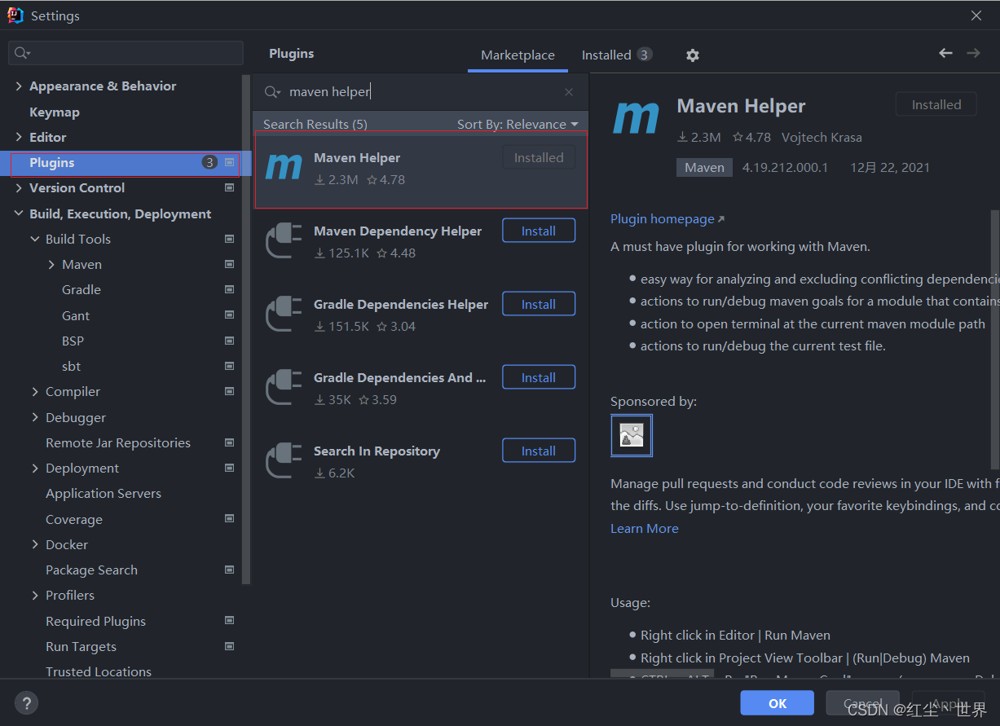Click the Gradle Dependencies Helper plug icon
This screenshot has height=726, width=1000.
point(283,314)
